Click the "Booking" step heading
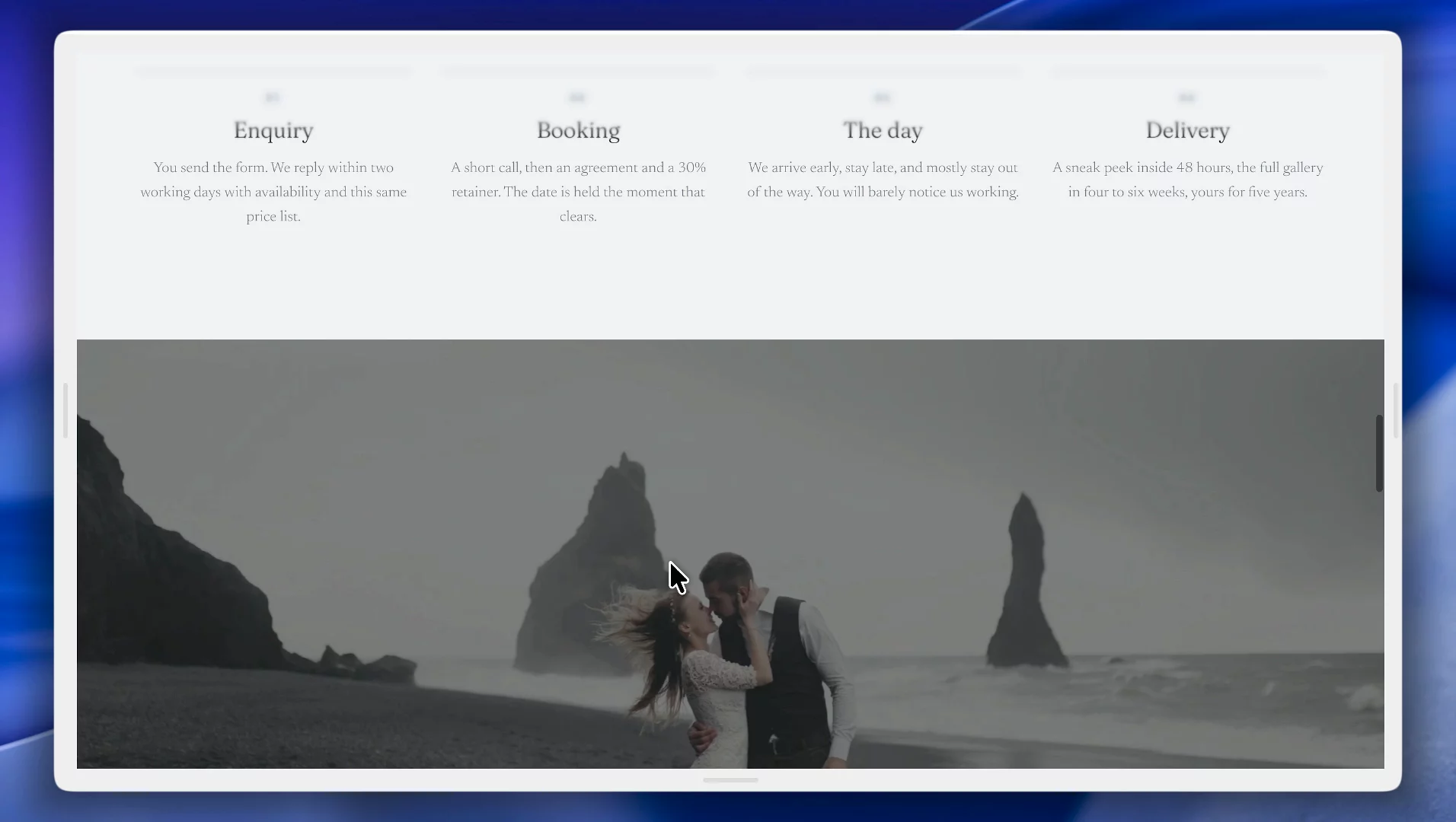The width and height of the screenshot is (1456, 822). pos(578,131)
